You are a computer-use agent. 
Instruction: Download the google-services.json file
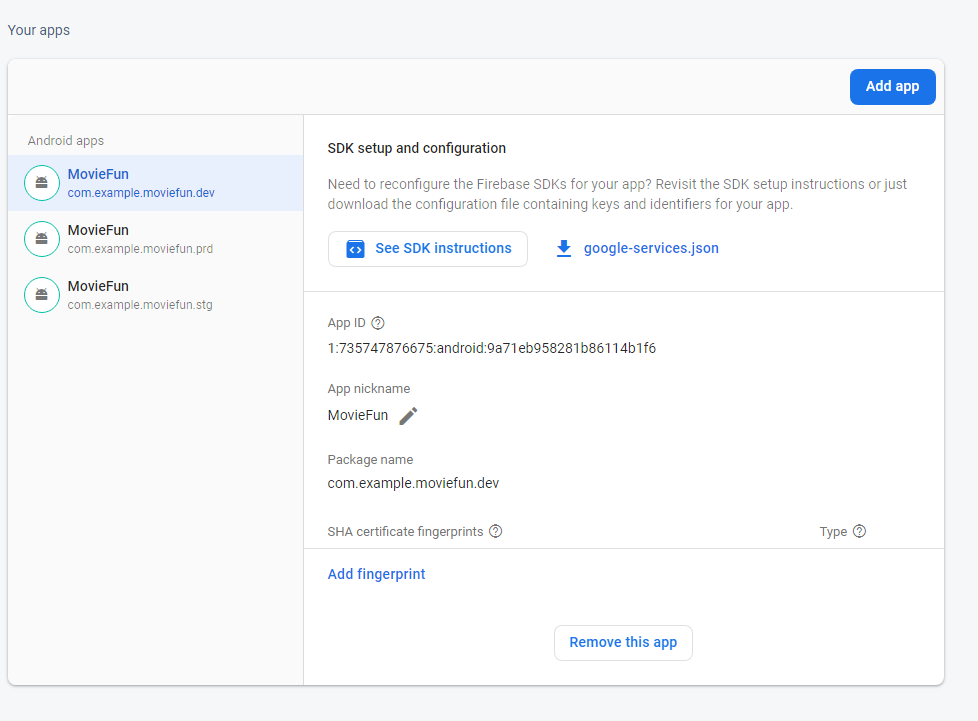tap(650, 249)
